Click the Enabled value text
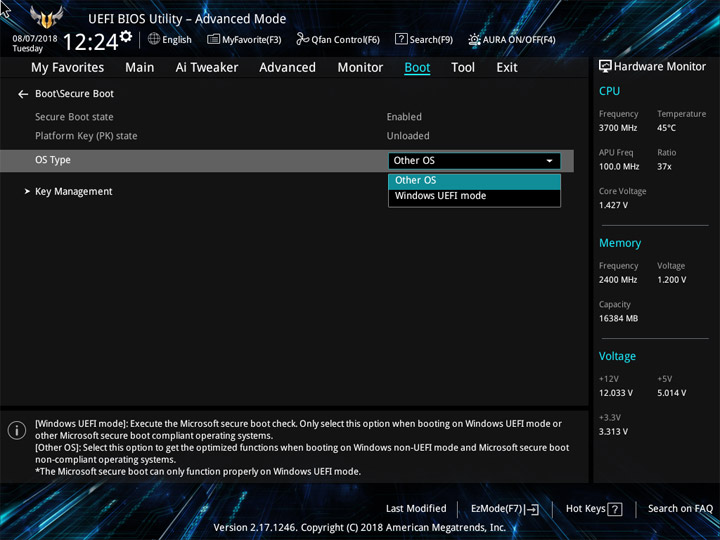Image resolution: width=720 pixels, height=540 pixels. click(404, 117)
